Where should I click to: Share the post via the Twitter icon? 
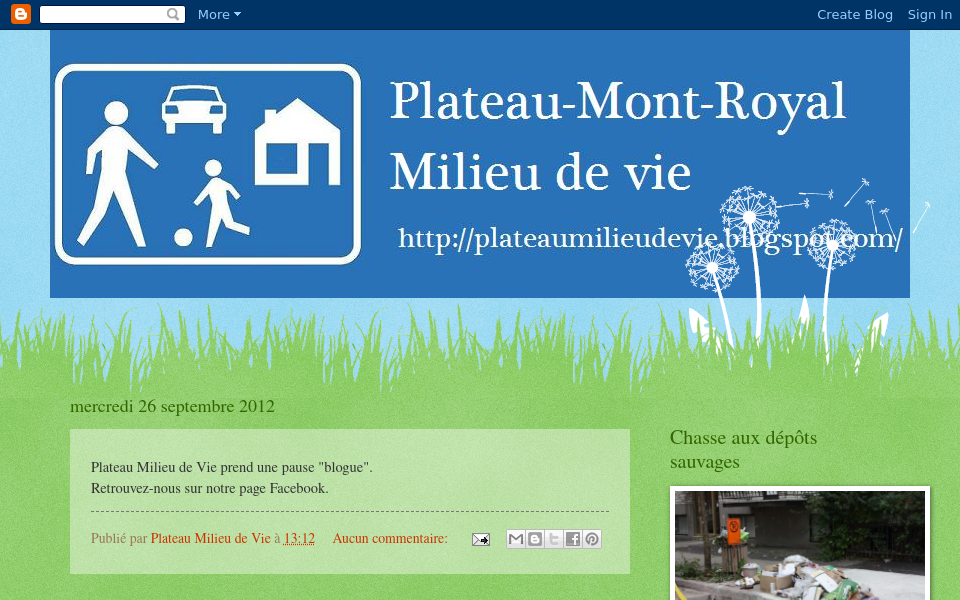(x=553, y=539)
